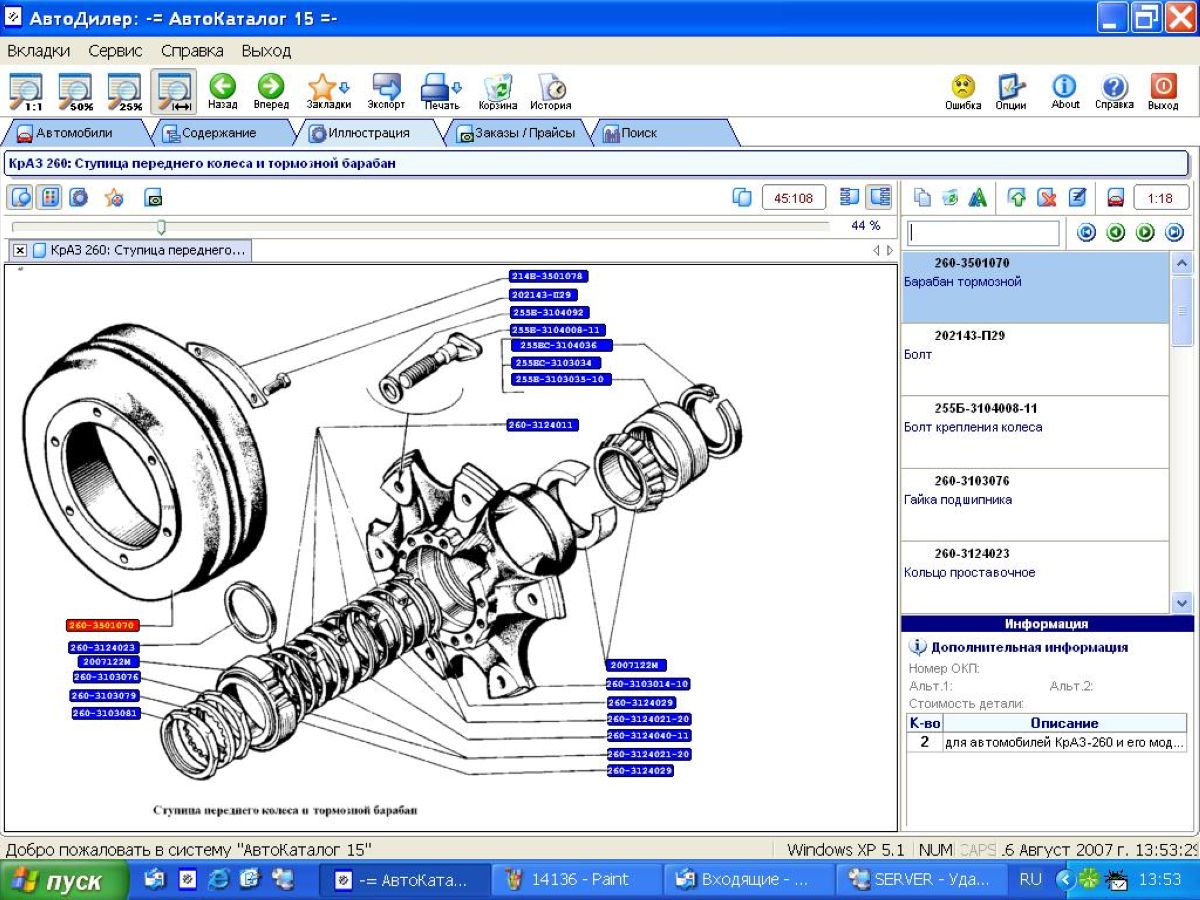Toggle the fit-to-width zoom button
Screen dimensions: 1200x900
coord(174,90)
